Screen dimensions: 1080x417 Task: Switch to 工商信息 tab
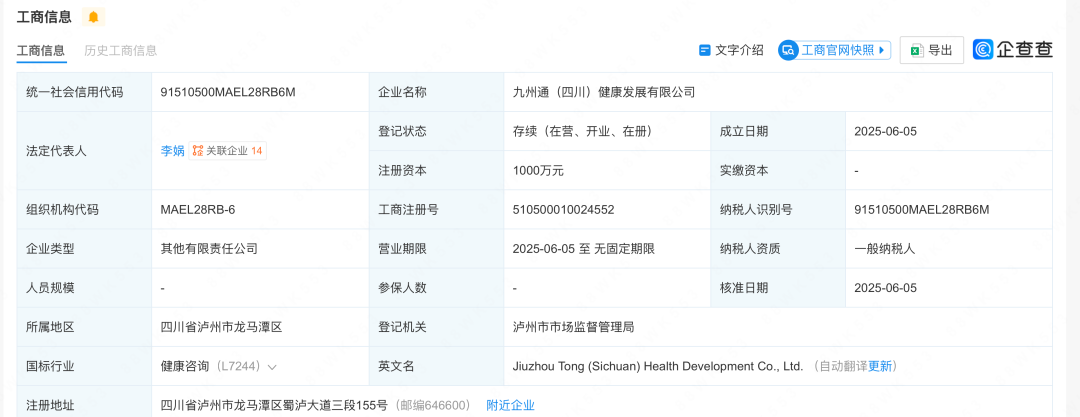41,50
